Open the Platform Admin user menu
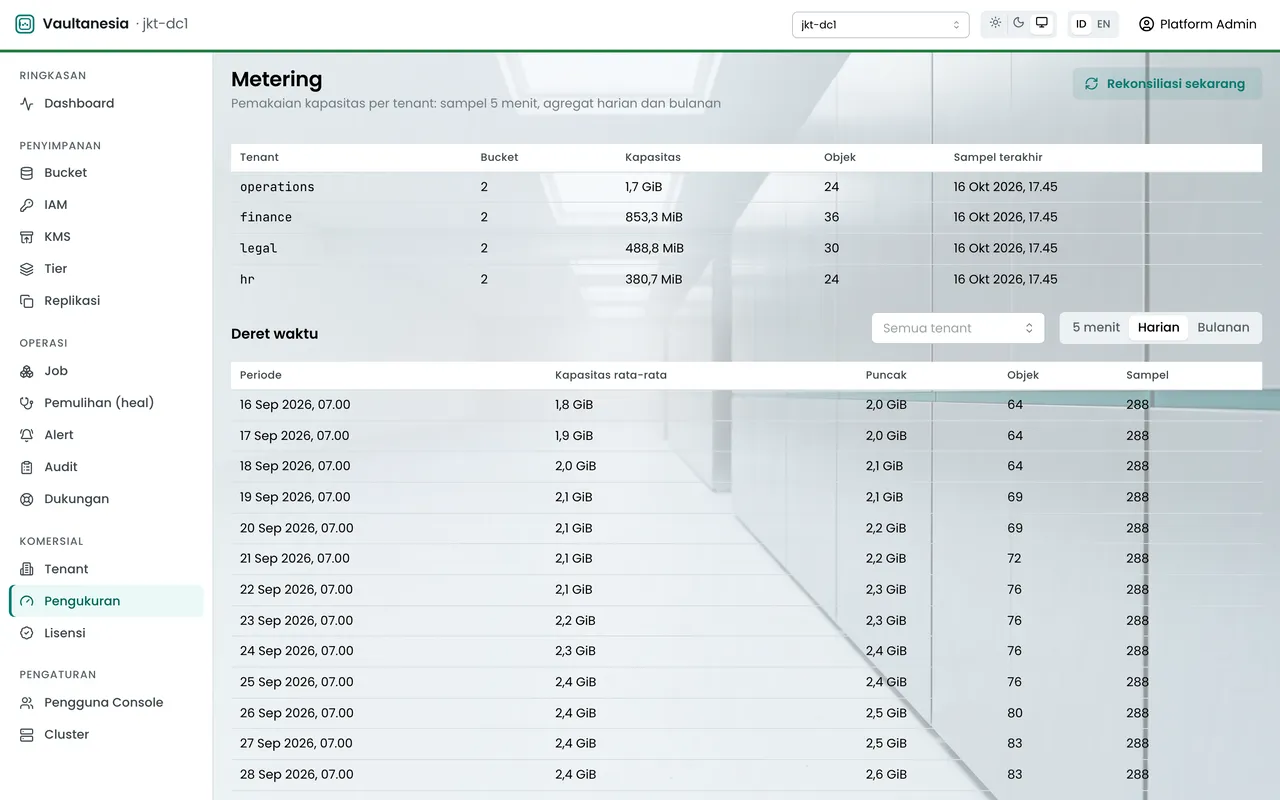This screenshot has height=800, width=1280. [x=1198, y=24]
